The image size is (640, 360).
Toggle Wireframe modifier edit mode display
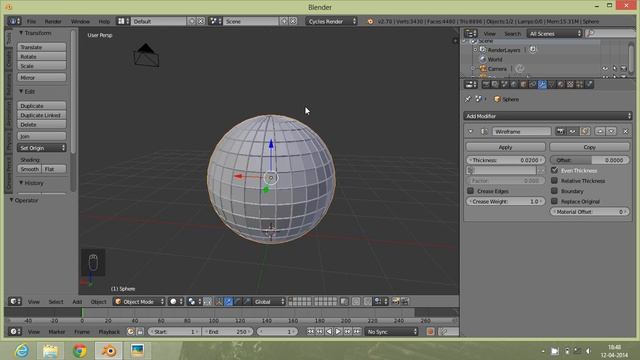click(585, 131)
